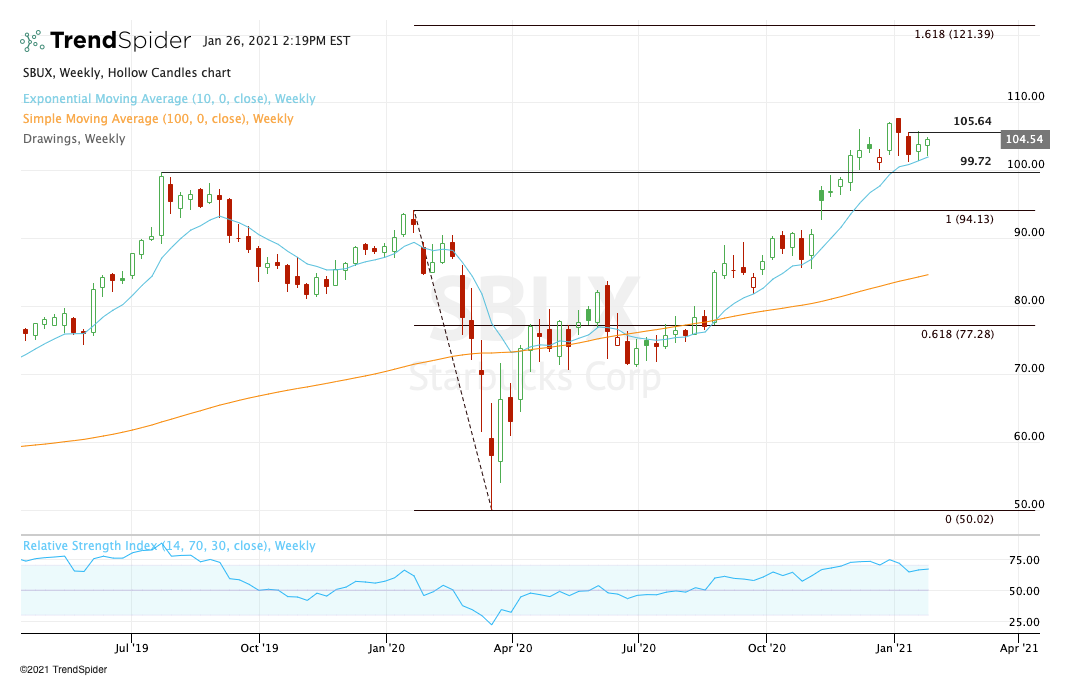Image resolution: width=1070 pixels, height=679 pixels.
Task: Click the Apr '20 date axis label
Action: (512, 648)
